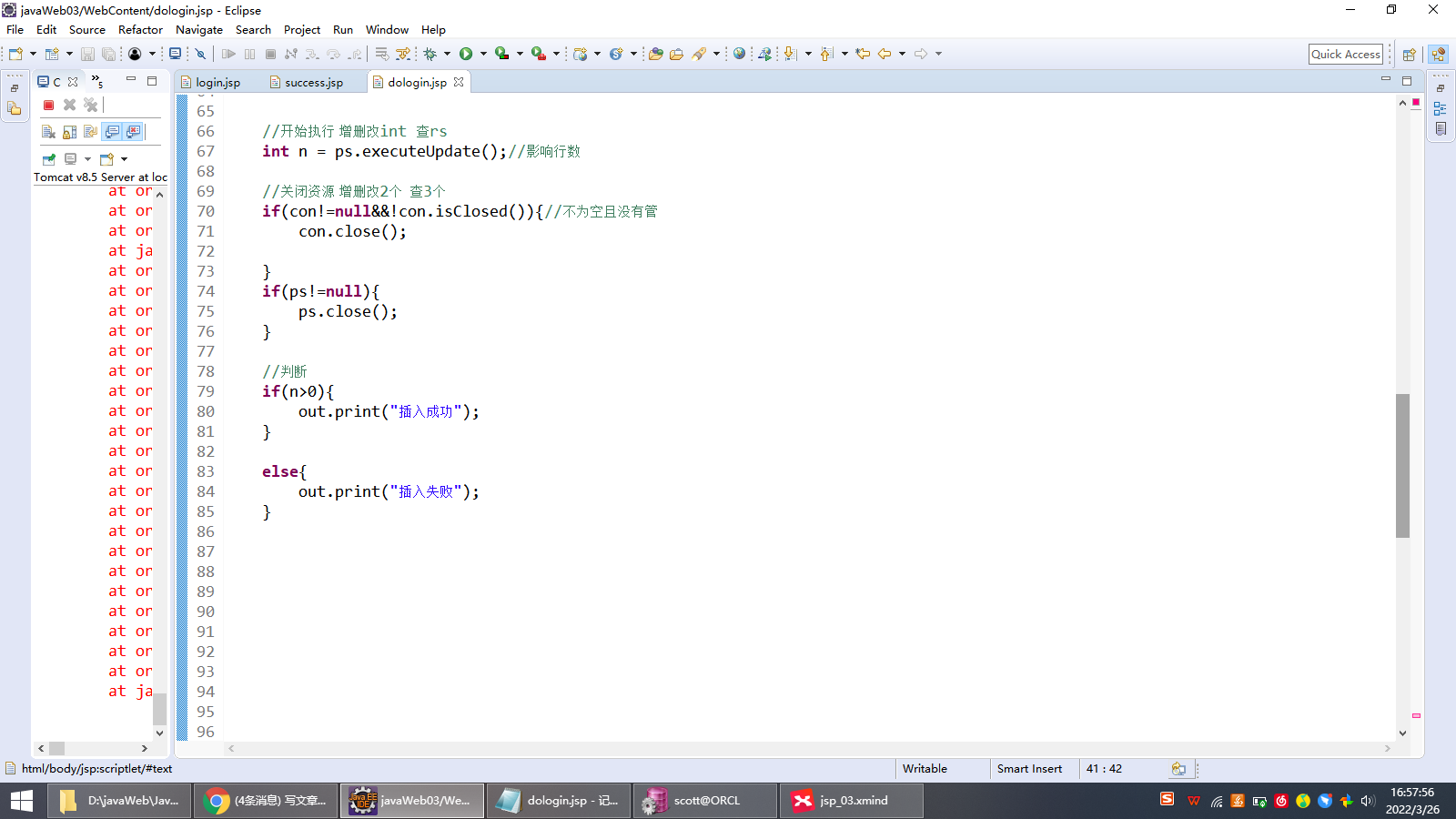Click the Remove Launch X icon in Console

coord(69,106)
